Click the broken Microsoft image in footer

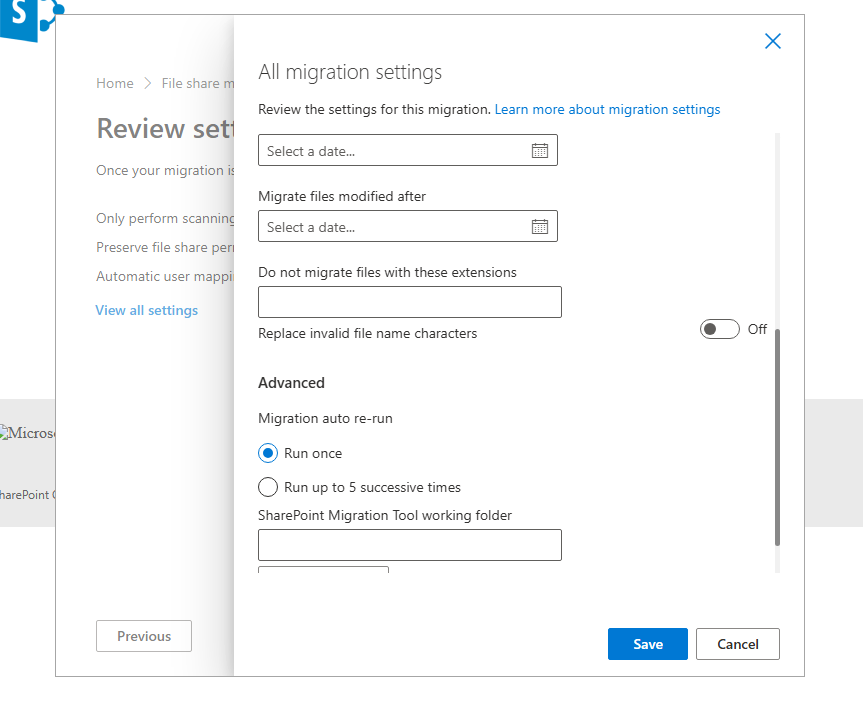28,433
